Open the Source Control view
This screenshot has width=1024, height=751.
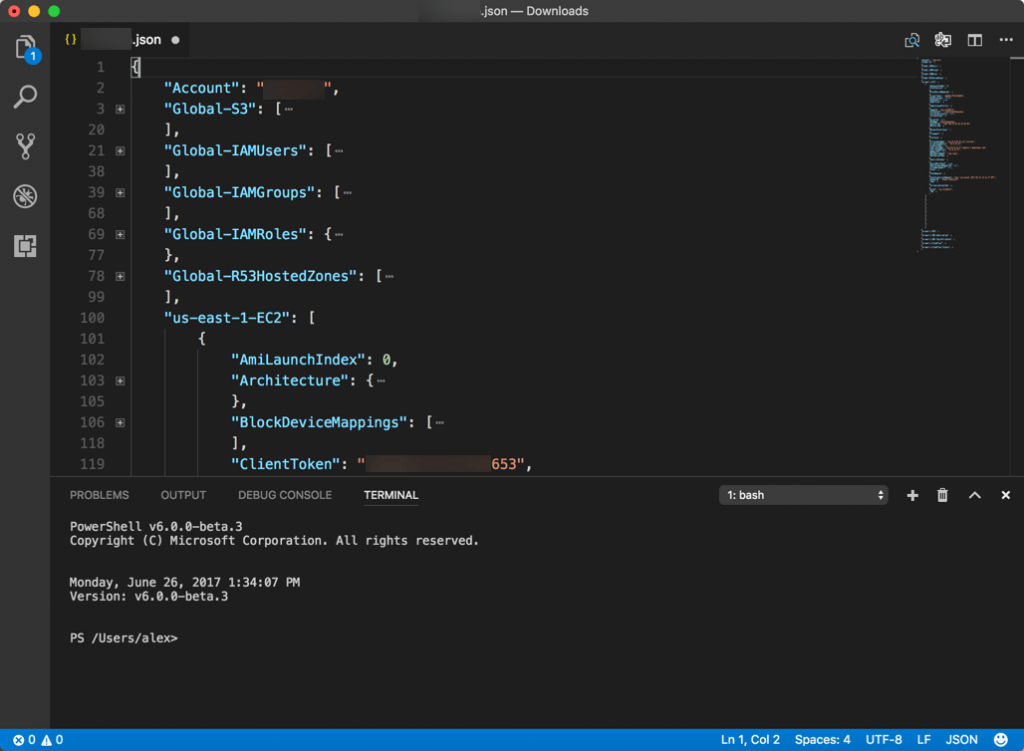tap(25, 145)
